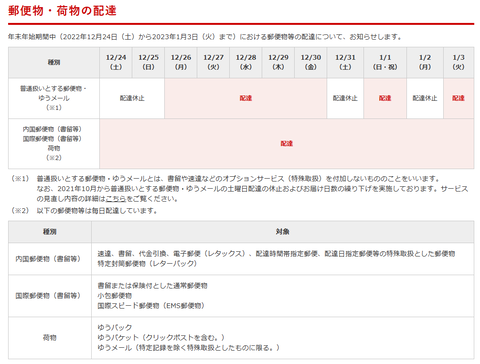
Task: Select the 12/27 (火) column header
Action: tap(213, 62)
